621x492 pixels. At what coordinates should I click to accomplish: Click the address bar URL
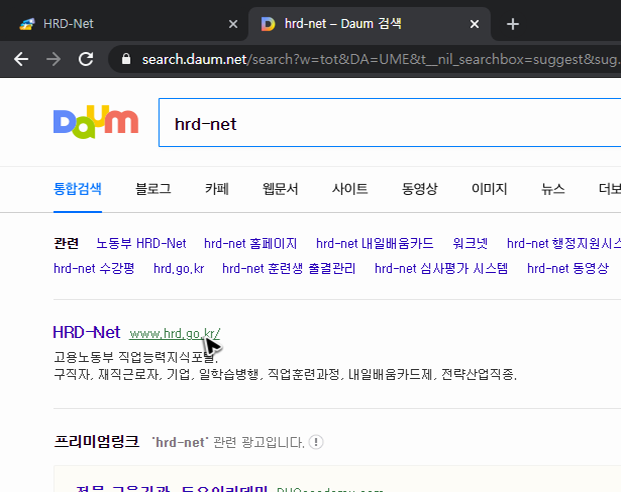pyautogui.click(x=380, y=59)
